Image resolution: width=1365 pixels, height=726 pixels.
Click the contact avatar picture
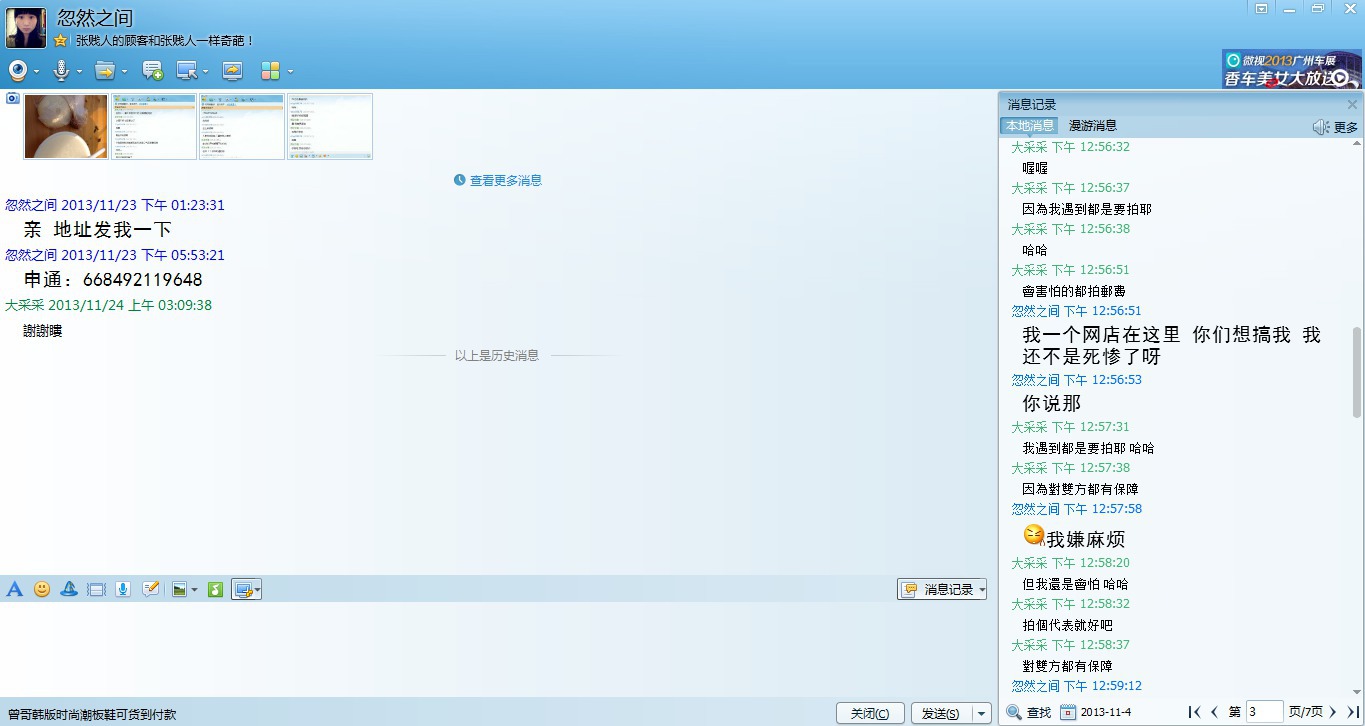coord(26,28)
